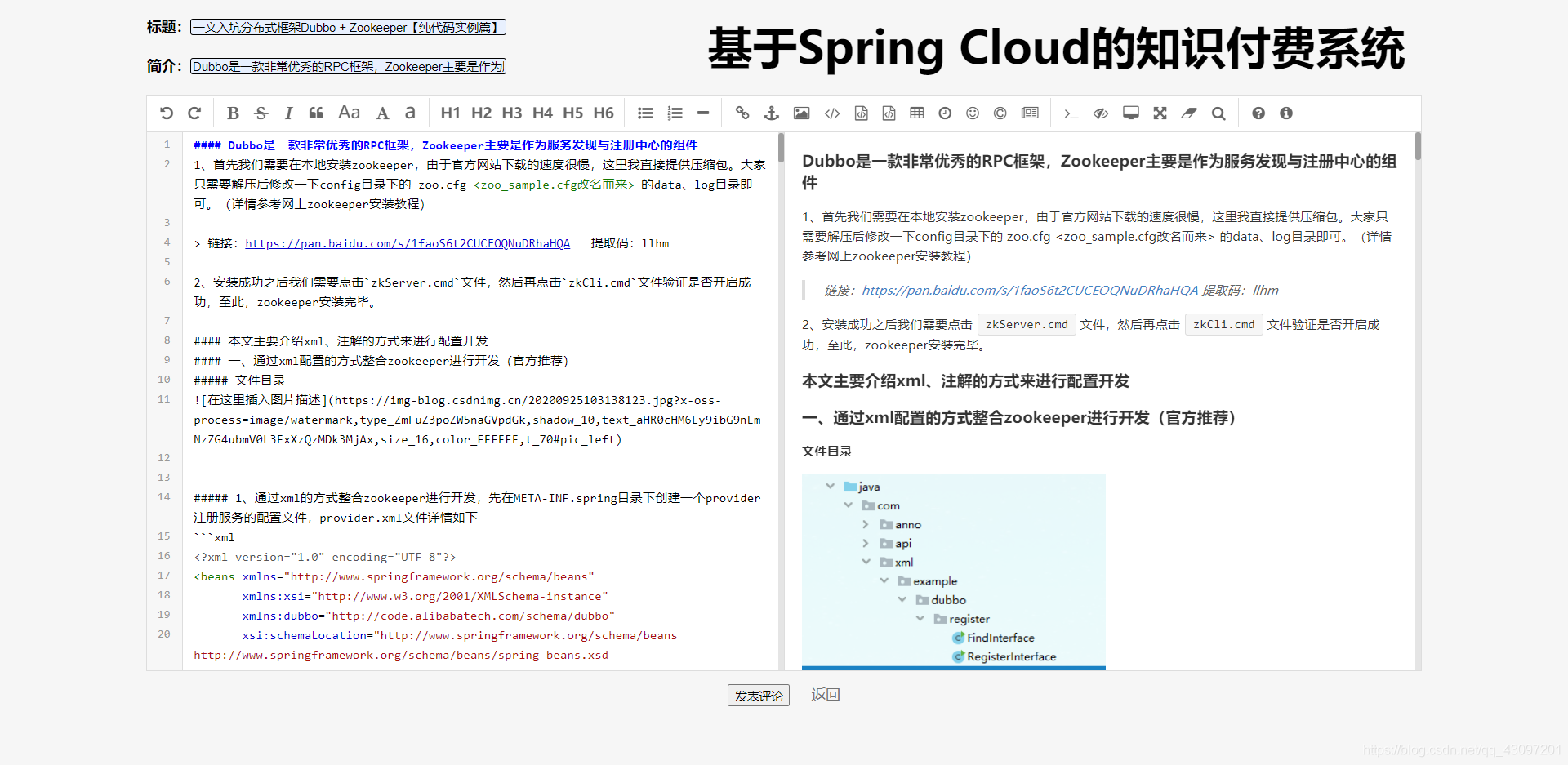
Task: Insert an H3 heading
Action: 512,113
